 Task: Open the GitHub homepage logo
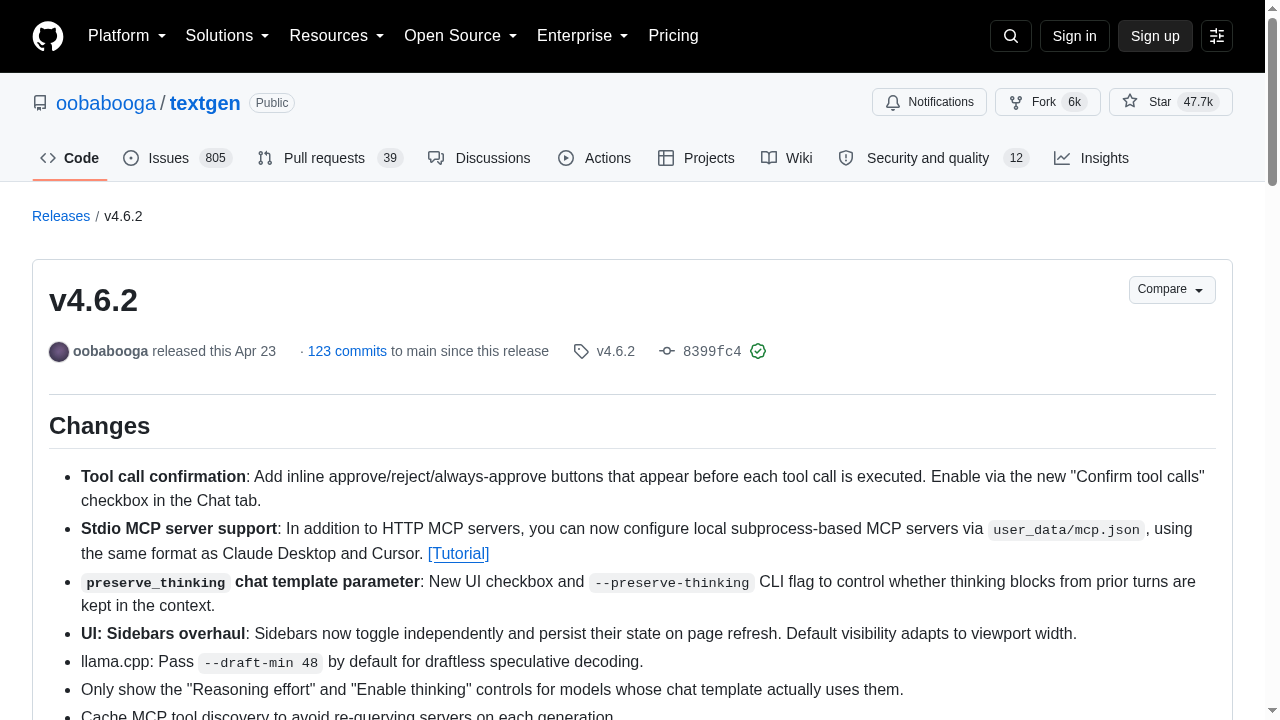(48, 36)
